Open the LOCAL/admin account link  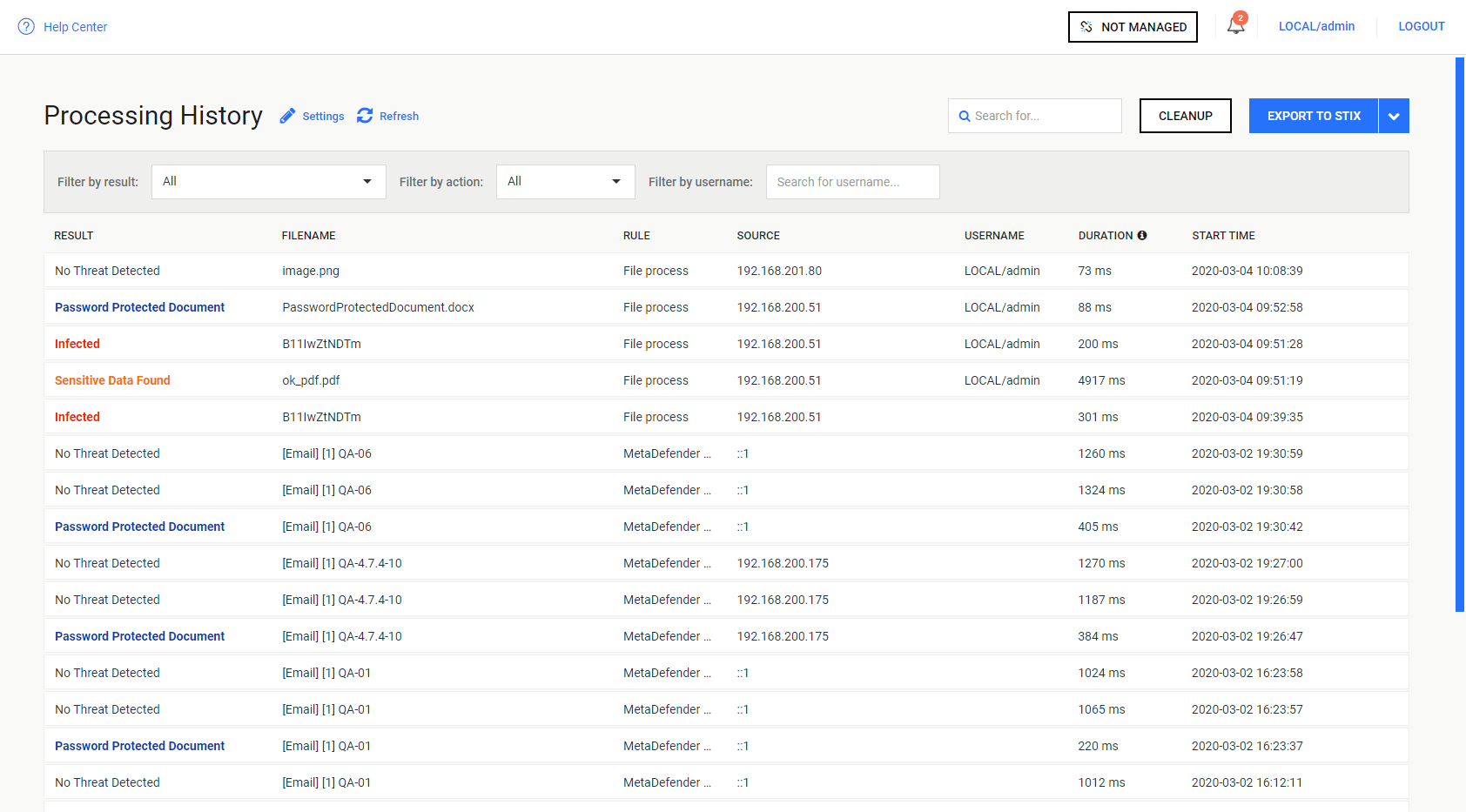click(1316, 26)
